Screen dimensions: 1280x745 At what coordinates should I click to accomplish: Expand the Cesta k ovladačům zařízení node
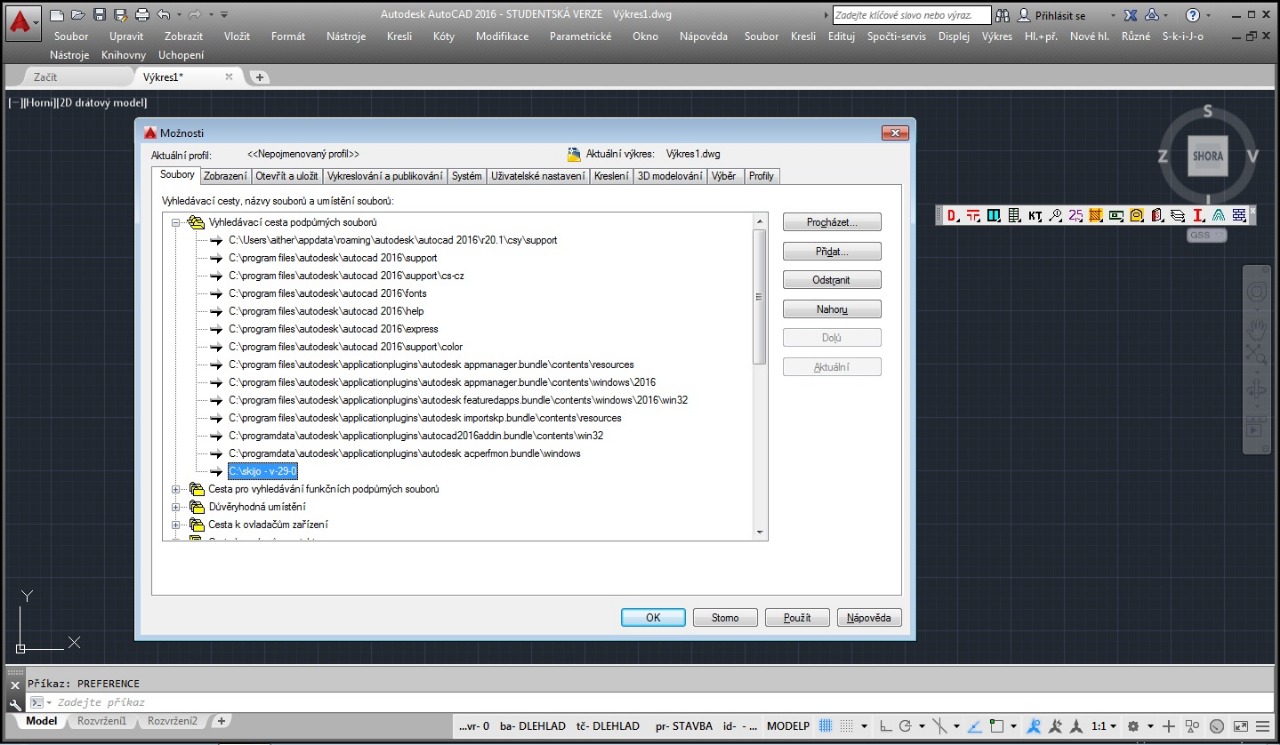pos(176,525)
